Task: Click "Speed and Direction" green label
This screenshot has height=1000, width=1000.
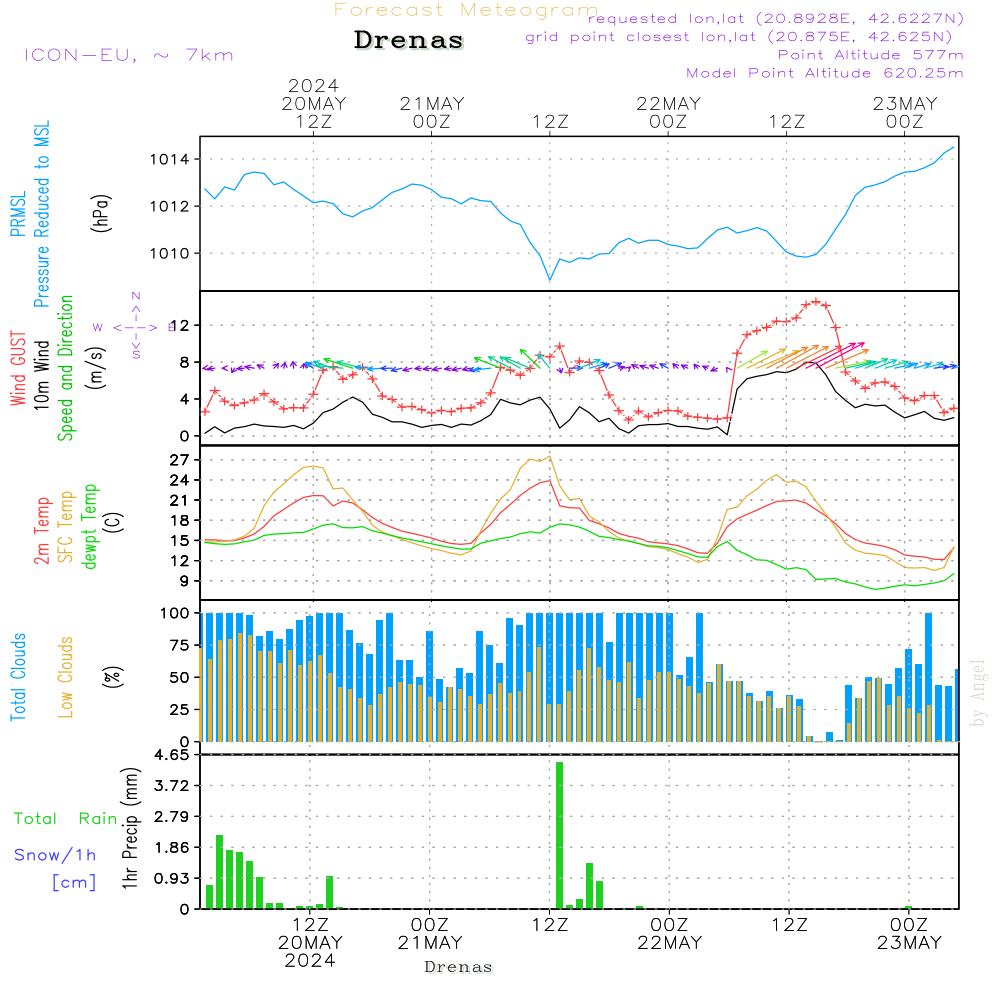Action: 66,368
